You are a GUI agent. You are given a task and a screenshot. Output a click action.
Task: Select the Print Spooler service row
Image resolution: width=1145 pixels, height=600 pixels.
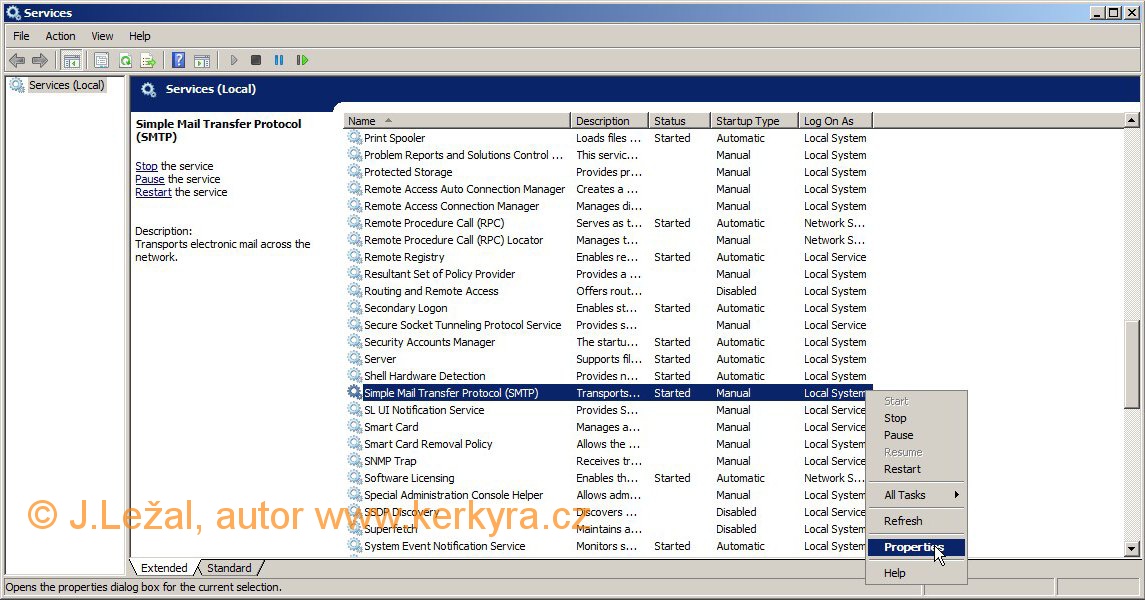click(x=394, y=138)
